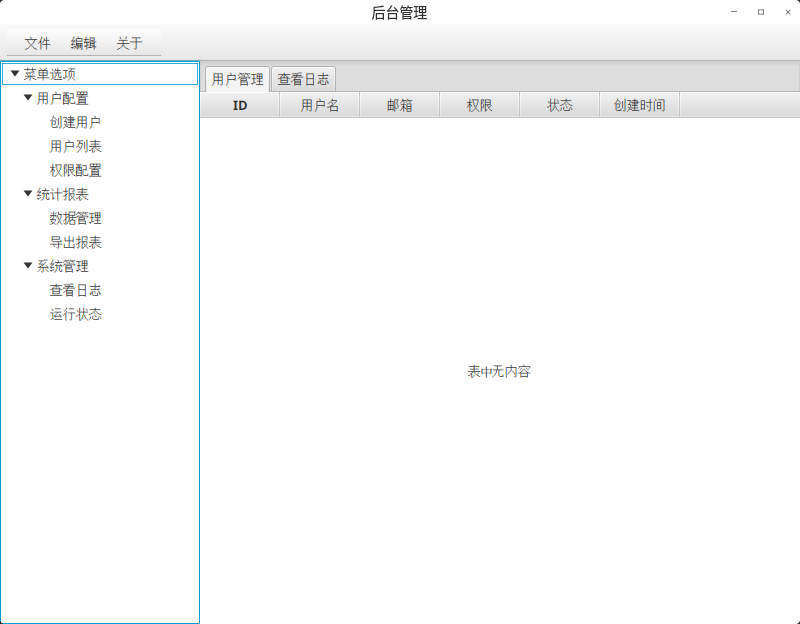800x624 pixels.
Task: Sort by the 状态 column header
Action: [x=560, y=105]
